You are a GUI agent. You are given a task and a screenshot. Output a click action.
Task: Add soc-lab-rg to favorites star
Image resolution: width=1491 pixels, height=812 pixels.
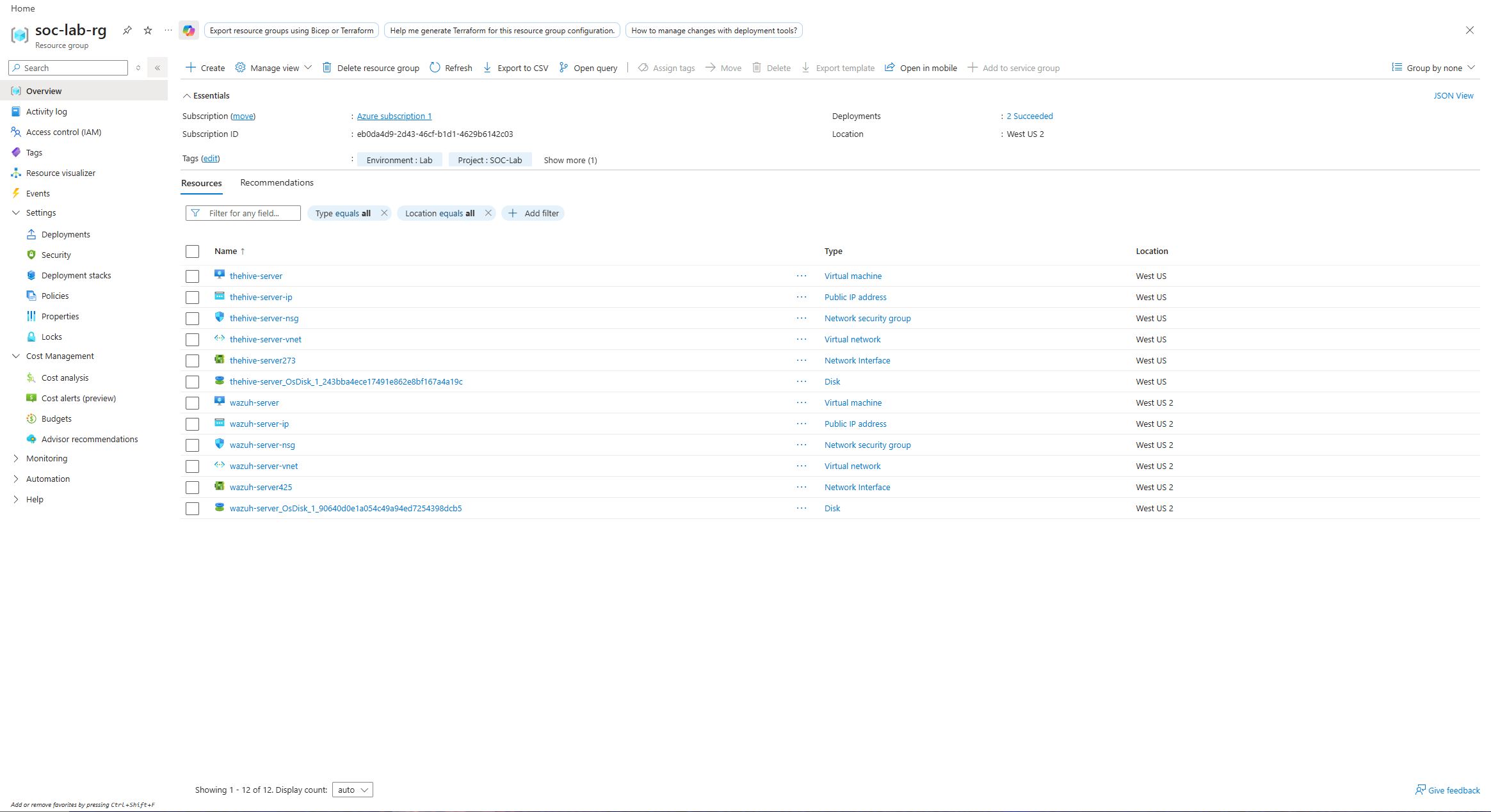(x=148, y=30)
